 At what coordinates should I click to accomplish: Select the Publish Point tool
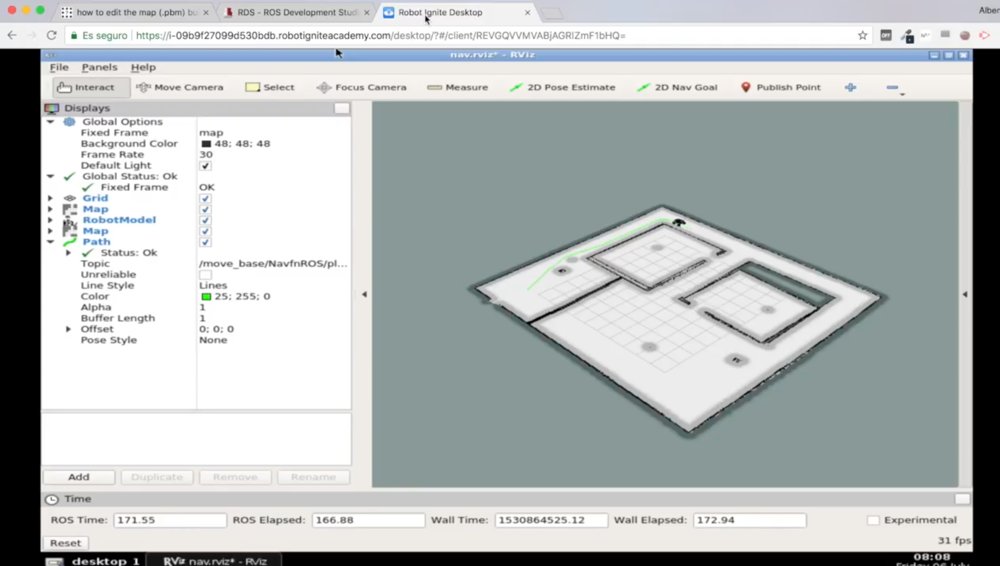tap(781, 87)
